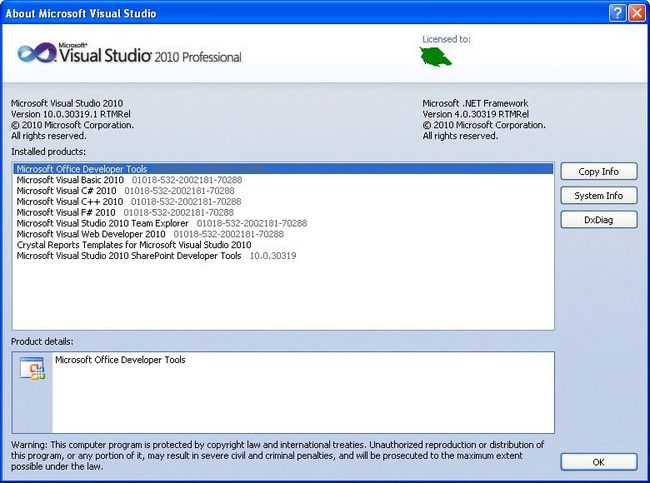This screenshot has height=483, width=650.
Task: Click the Copy Info button
Action: (x=599, y=171)
